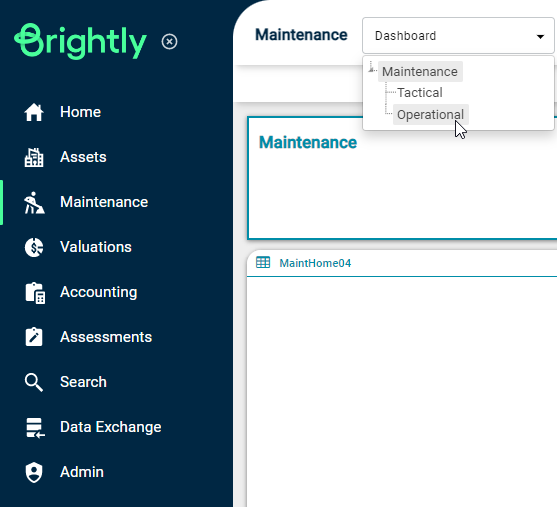This screenshot has height=507, width=557.
Task: Open Accounting via clipboard calculator icon
Action: coord(35,293)
